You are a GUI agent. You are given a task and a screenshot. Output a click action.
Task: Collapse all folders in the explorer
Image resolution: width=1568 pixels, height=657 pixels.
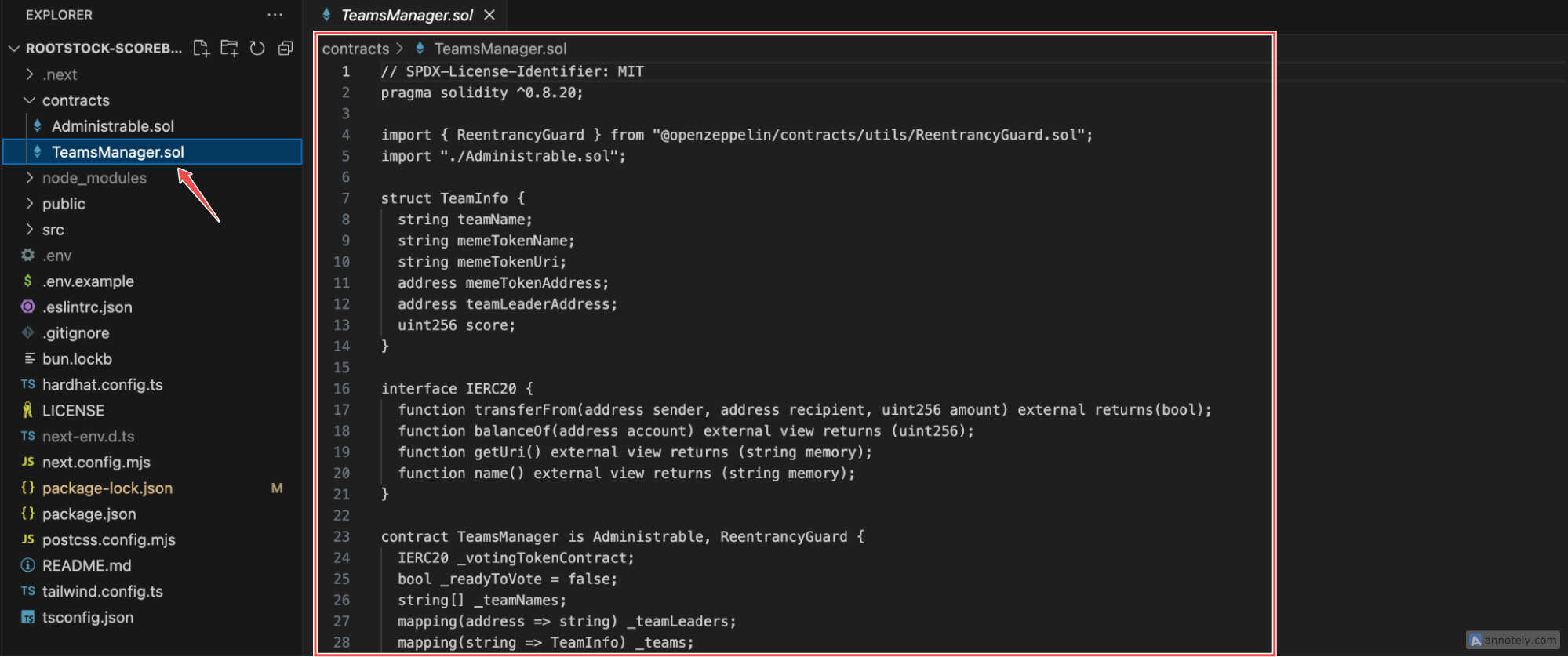click(286, 48)
